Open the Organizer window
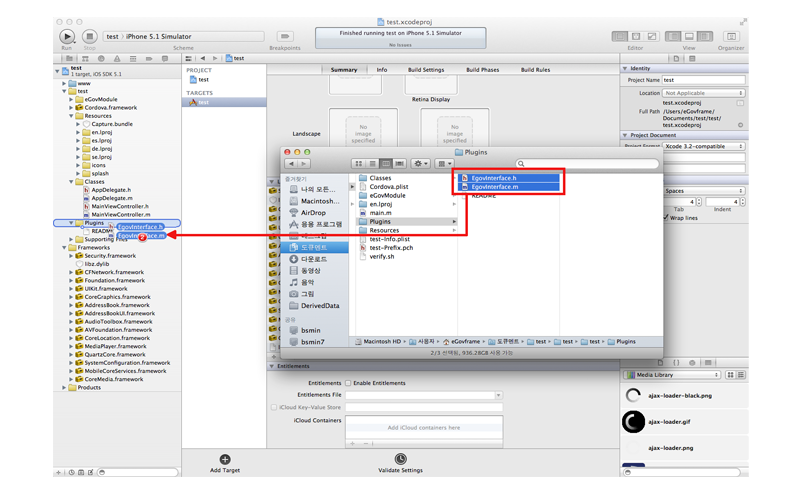 731,37
